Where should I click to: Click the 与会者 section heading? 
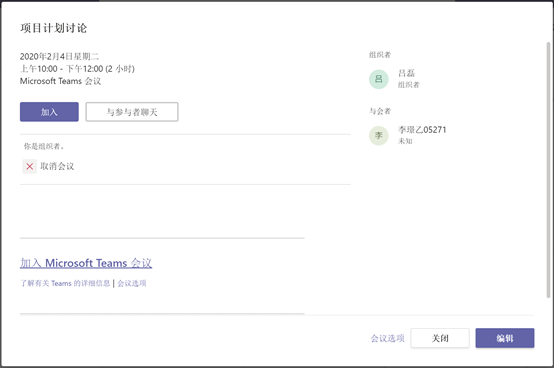380,111
